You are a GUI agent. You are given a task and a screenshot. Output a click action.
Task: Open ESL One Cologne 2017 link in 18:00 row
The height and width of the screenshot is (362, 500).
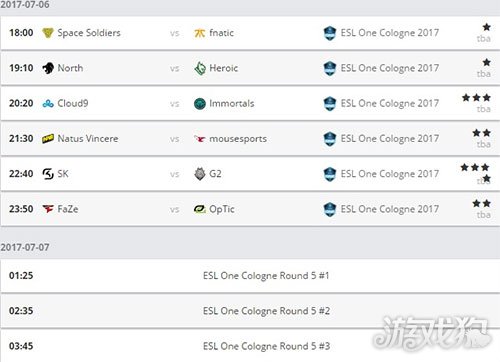(390, 33)
